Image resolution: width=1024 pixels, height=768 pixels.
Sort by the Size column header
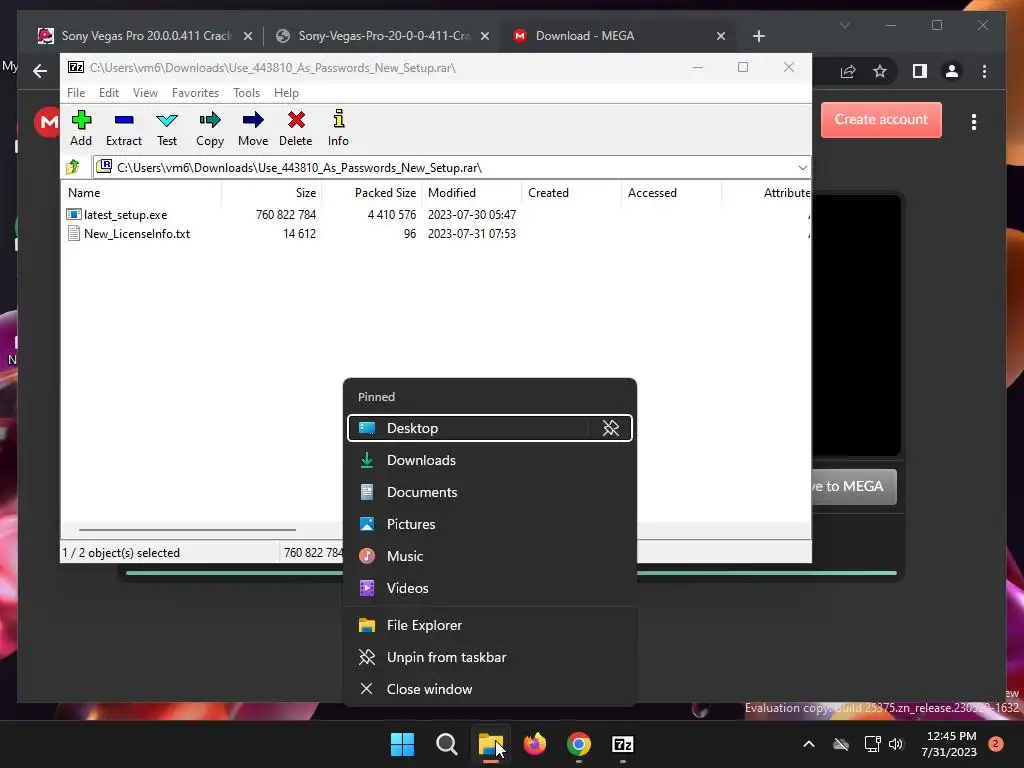(x=272, y=193)
